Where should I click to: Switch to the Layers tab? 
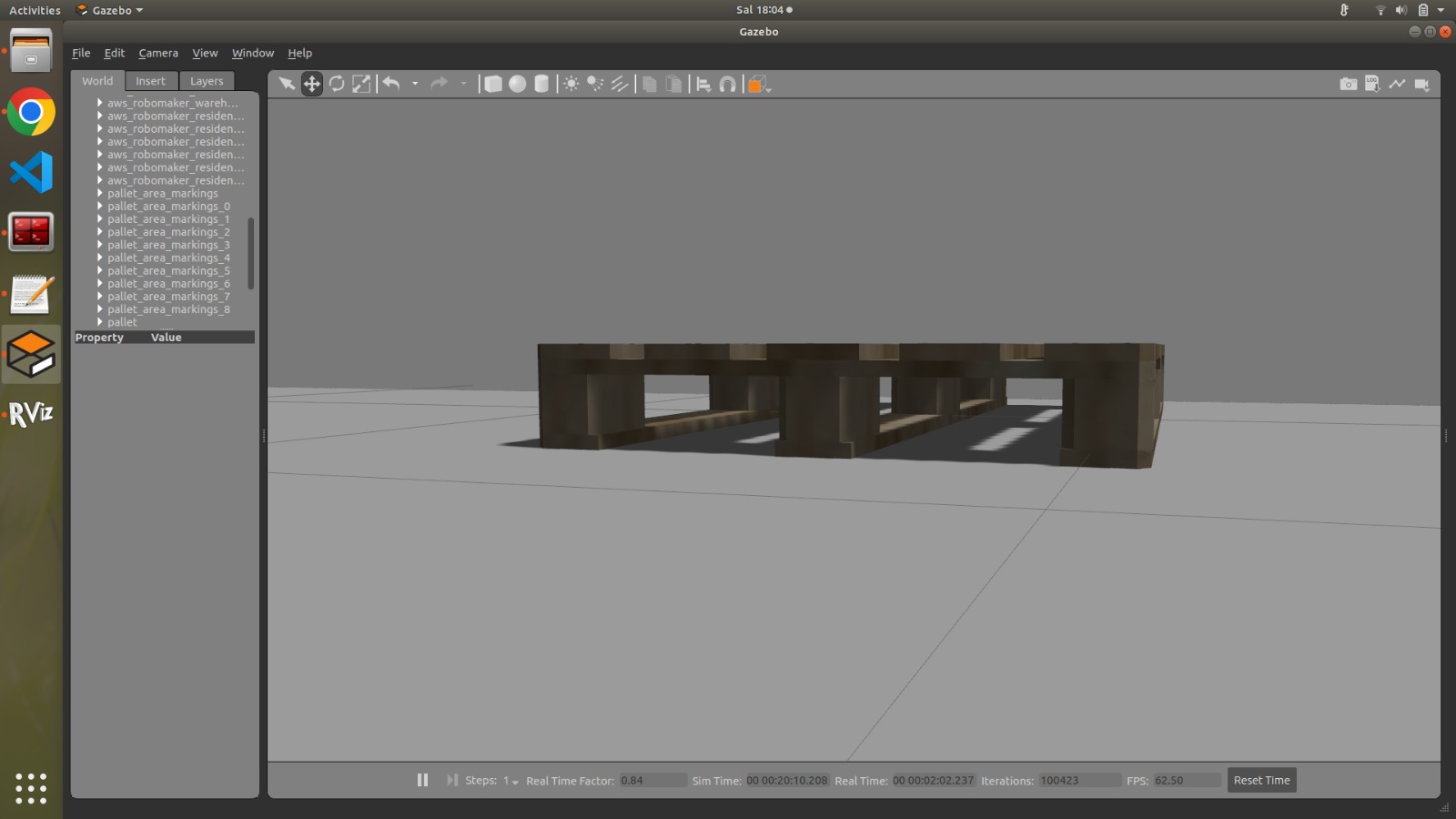coord(207,81)
